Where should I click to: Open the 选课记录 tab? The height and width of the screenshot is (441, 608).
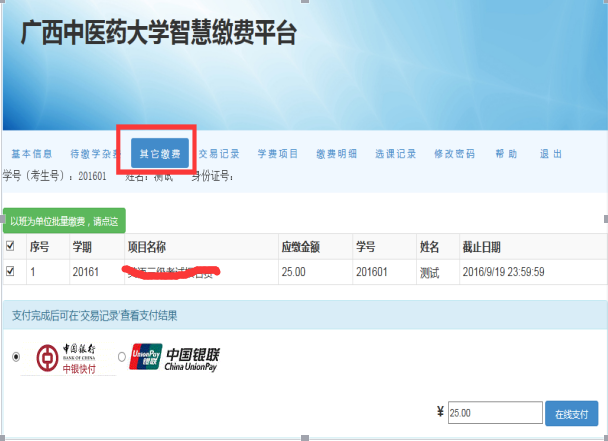pos(395,154)
